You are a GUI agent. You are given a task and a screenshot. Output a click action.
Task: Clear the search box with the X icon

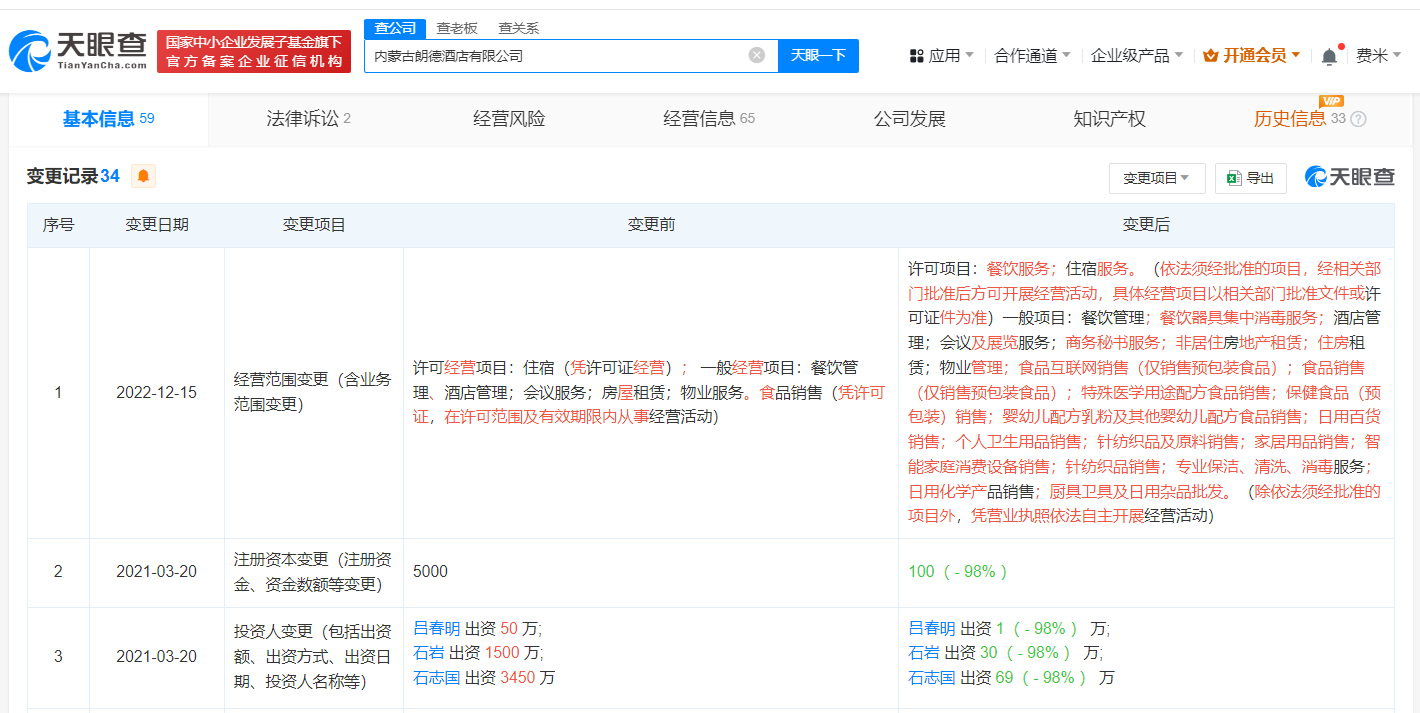tap(757, 55)
